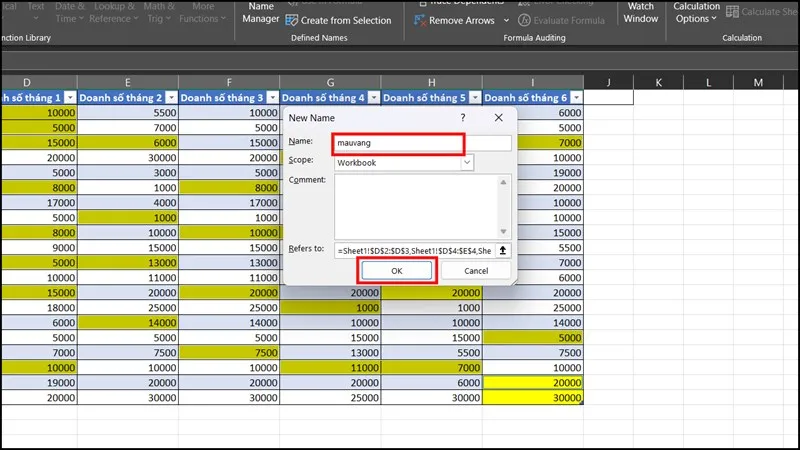Click Cancel in the New Name dialog
Viewport: 800px width, 450px height.
(x=476, y=270)
